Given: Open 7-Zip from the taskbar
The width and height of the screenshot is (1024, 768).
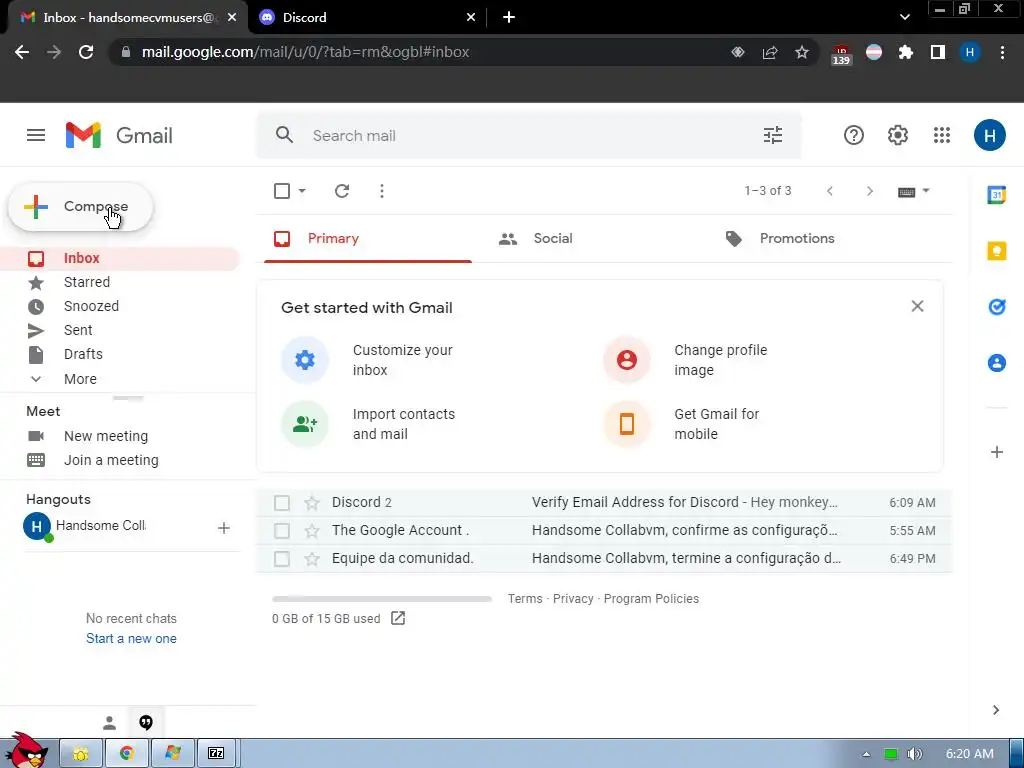Looking at the screenshot, I should click(216, 753).
